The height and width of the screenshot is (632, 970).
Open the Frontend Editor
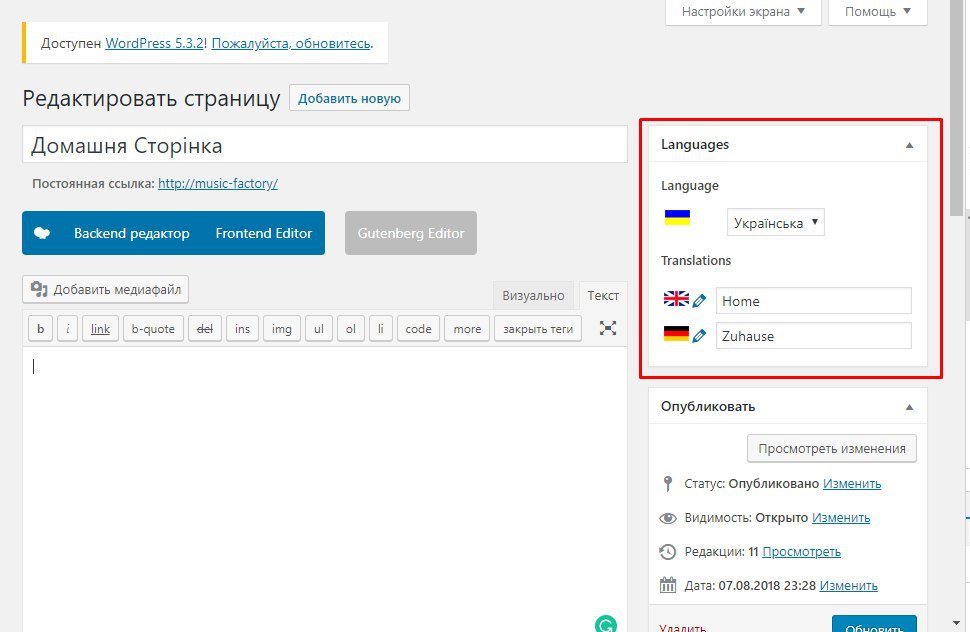[264, 233]
